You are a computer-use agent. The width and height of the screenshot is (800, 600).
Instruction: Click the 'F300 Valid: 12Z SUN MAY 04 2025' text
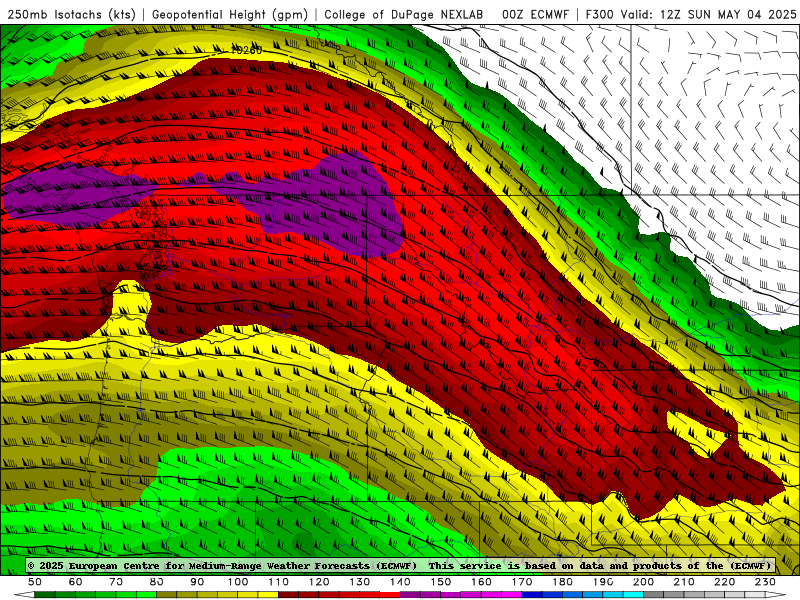691,14
